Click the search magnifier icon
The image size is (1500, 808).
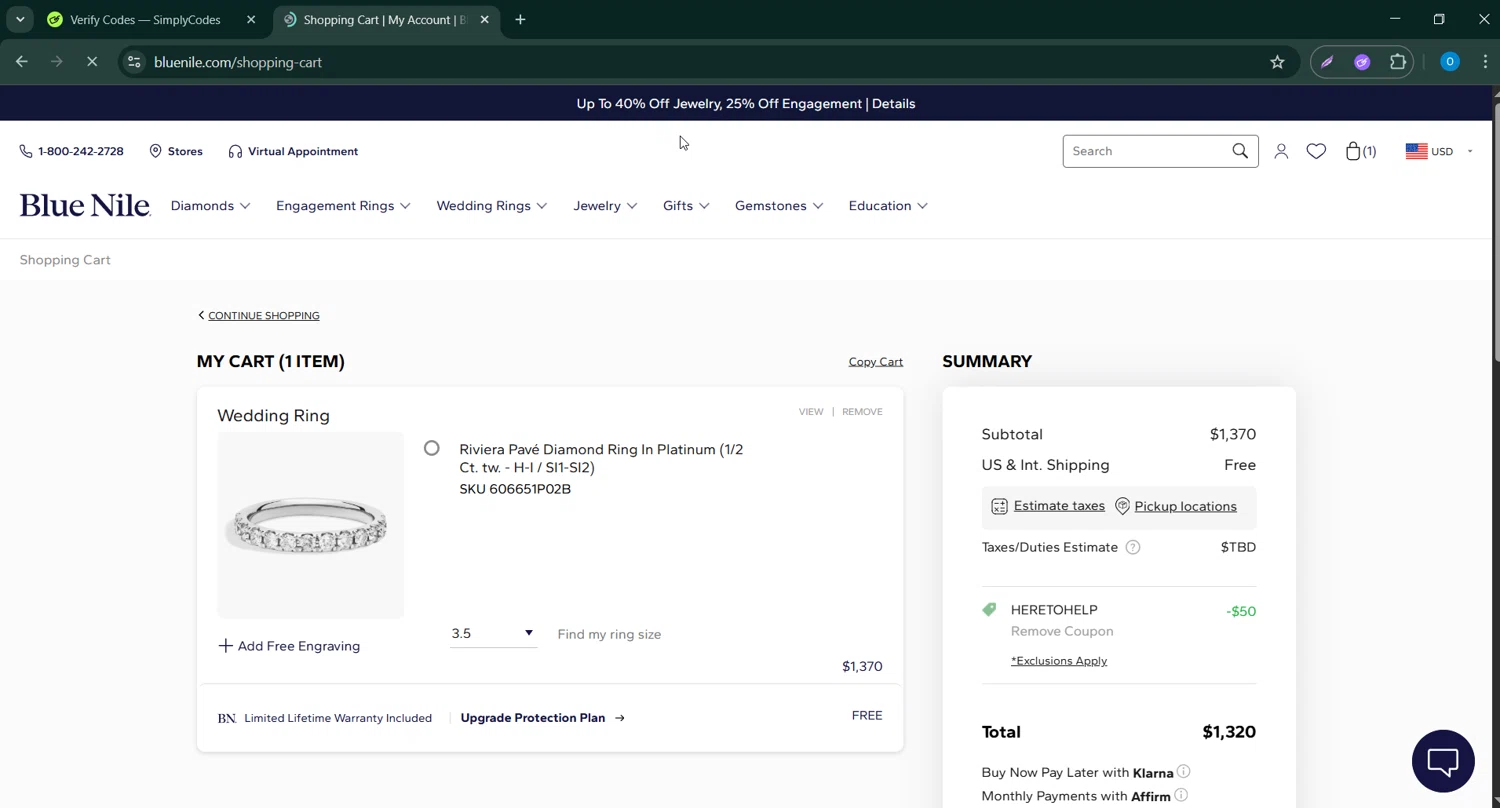pos(1240,151)
